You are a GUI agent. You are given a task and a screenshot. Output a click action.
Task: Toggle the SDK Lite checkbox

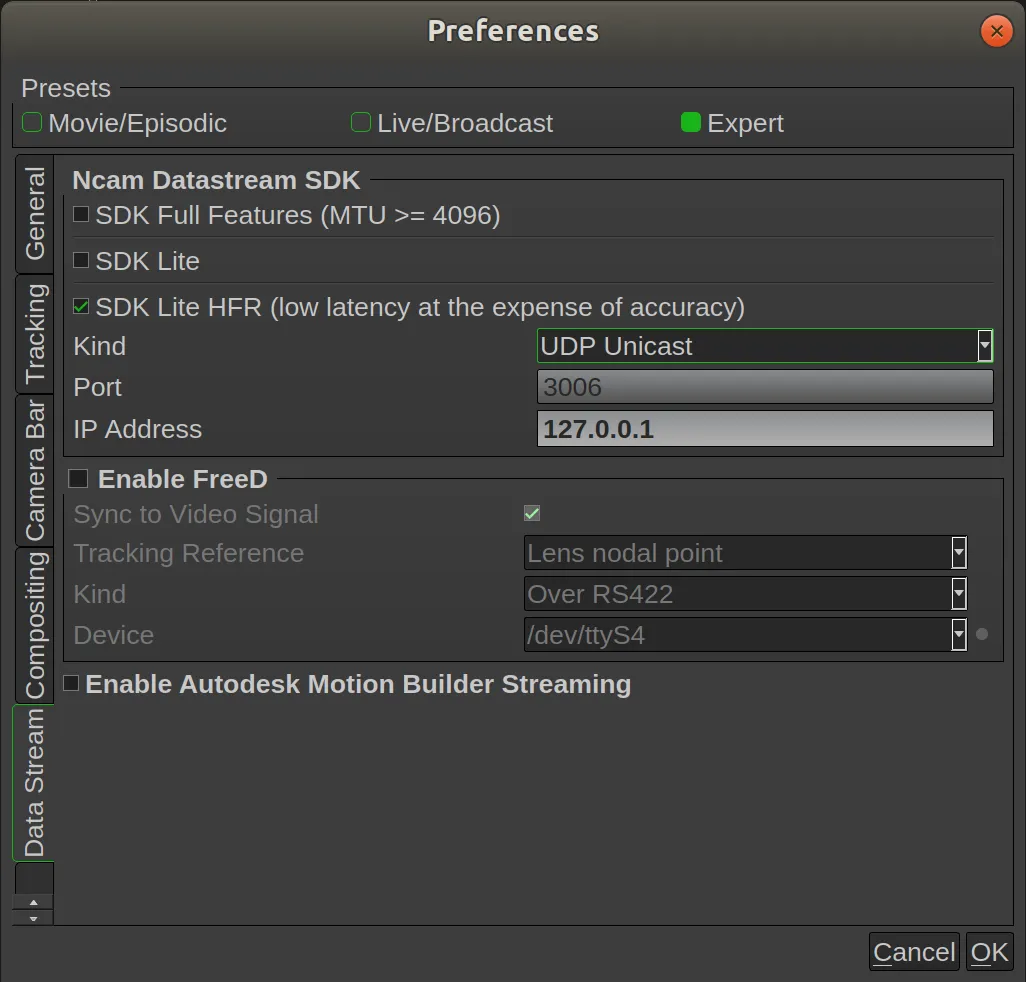click(81, 260)
